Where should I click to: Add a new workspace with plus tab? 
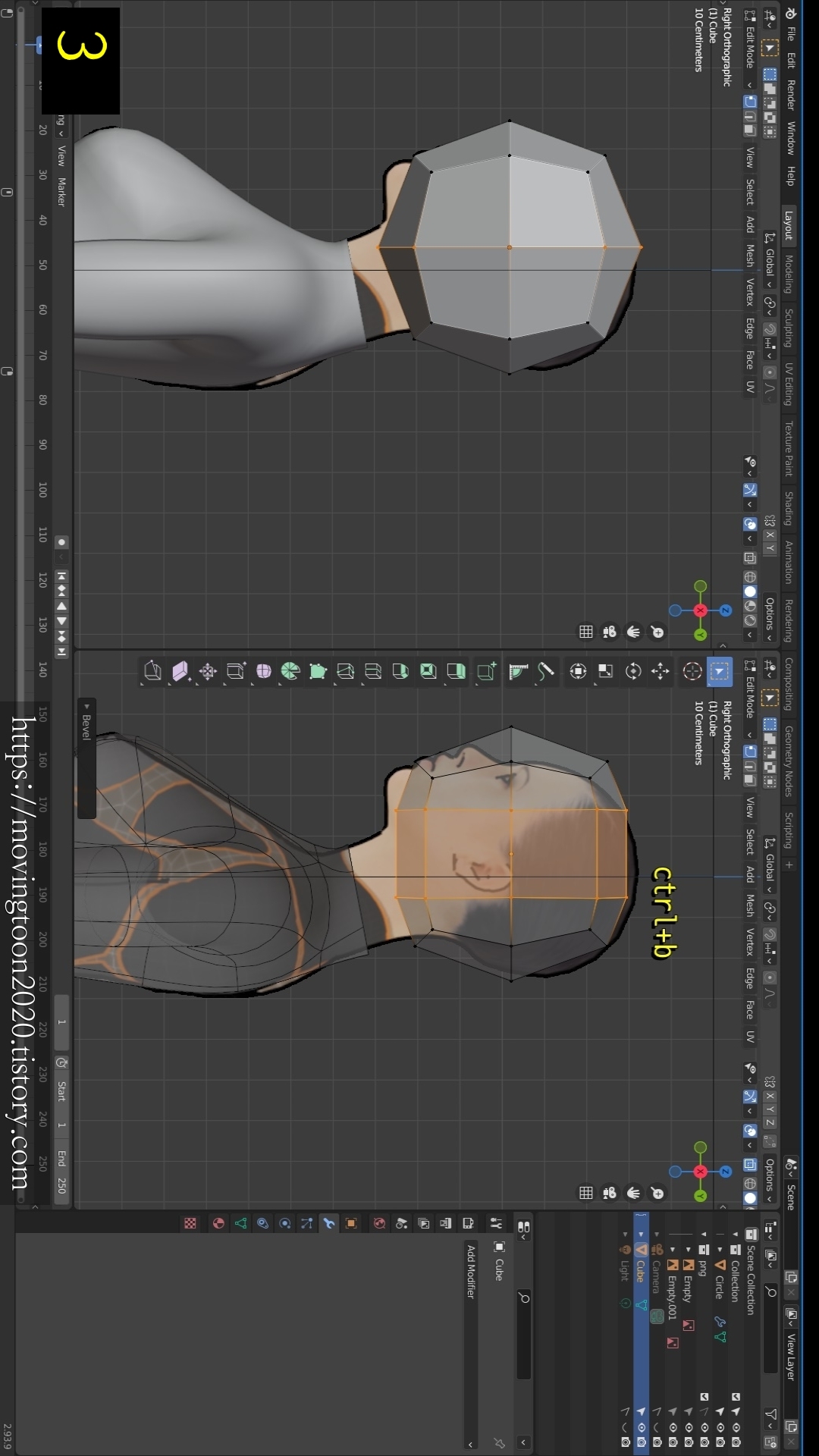(x=789, y=865)
